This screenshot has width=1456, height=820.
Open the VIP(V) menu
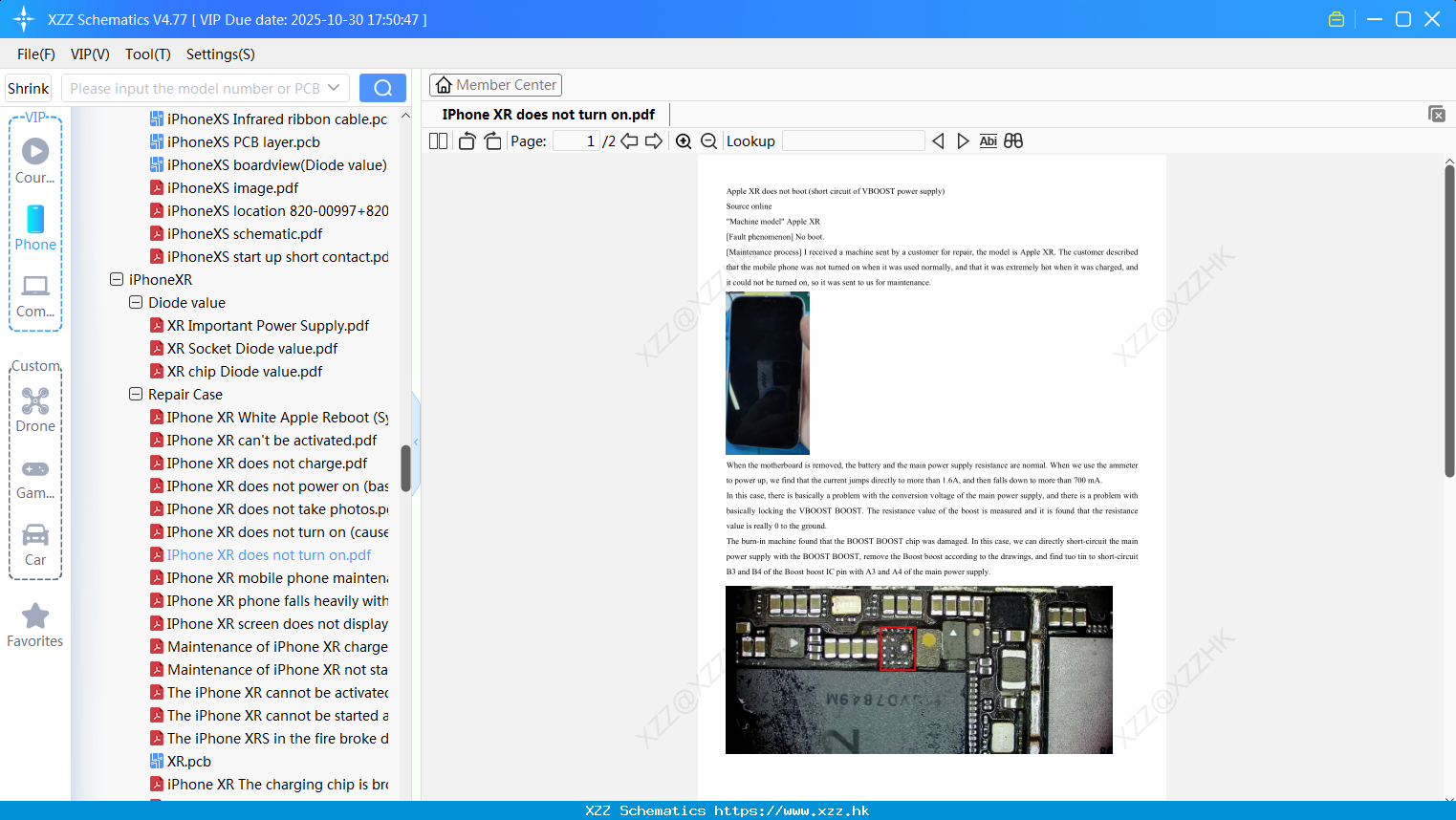click(x=90, y=54)
